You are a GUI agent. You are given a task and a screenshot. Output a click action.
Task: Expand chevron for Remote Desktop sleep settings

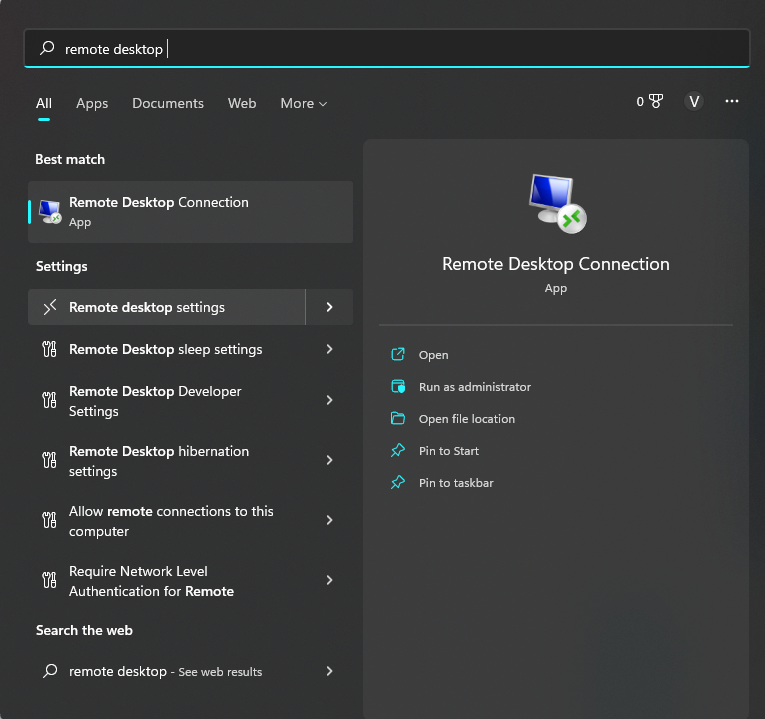[329, 349]
